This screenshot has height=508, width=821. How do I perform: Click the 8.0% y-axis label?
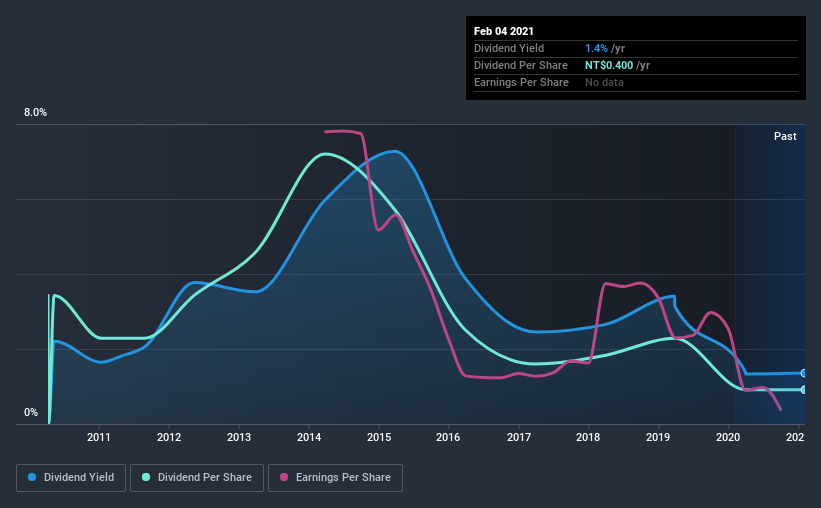tap(35, 113)
